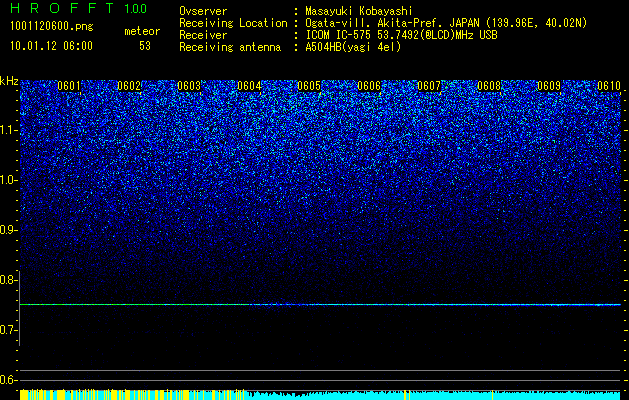
Task: Click the 0.8 frequency axis label
Action: (x=9, y=280)
